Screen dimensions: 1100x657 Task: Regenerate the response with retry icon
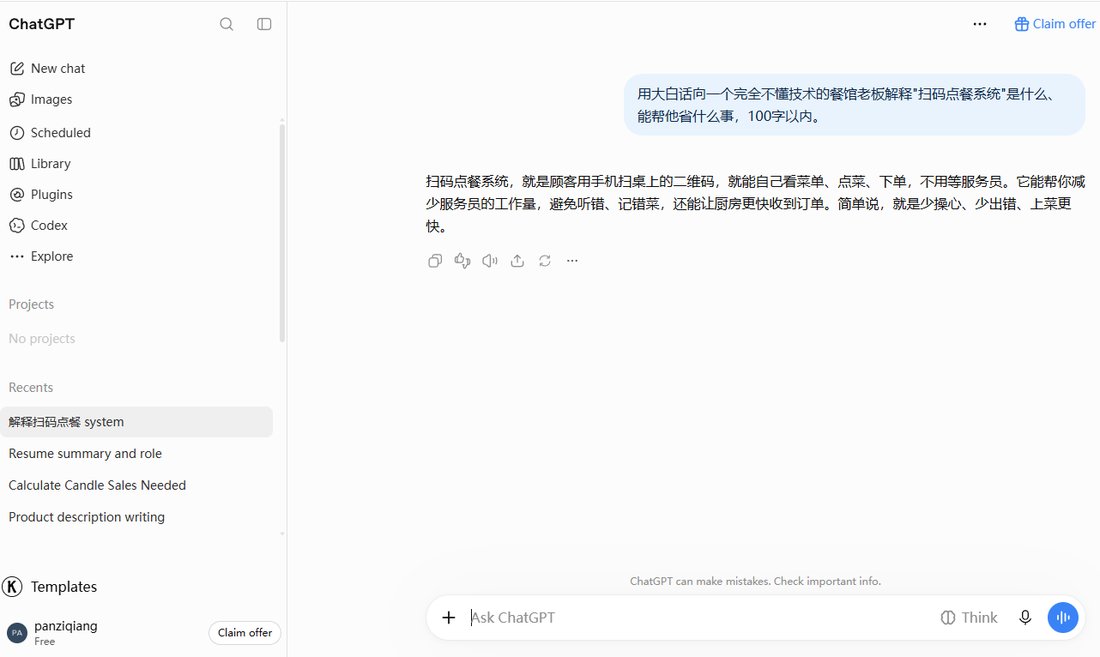544,261
